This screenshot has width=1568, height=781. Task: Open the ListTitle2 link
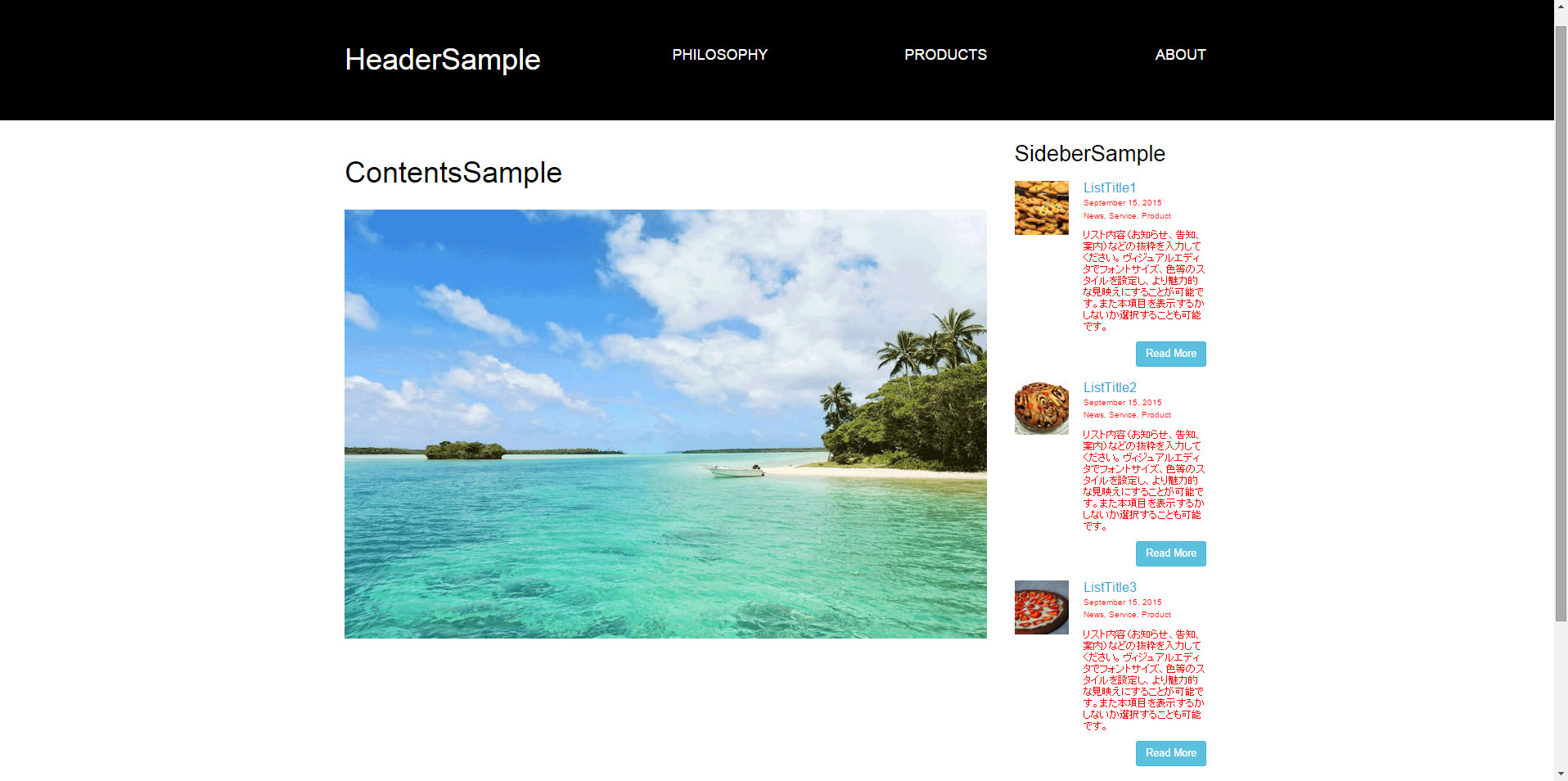tap(1110, 387)
